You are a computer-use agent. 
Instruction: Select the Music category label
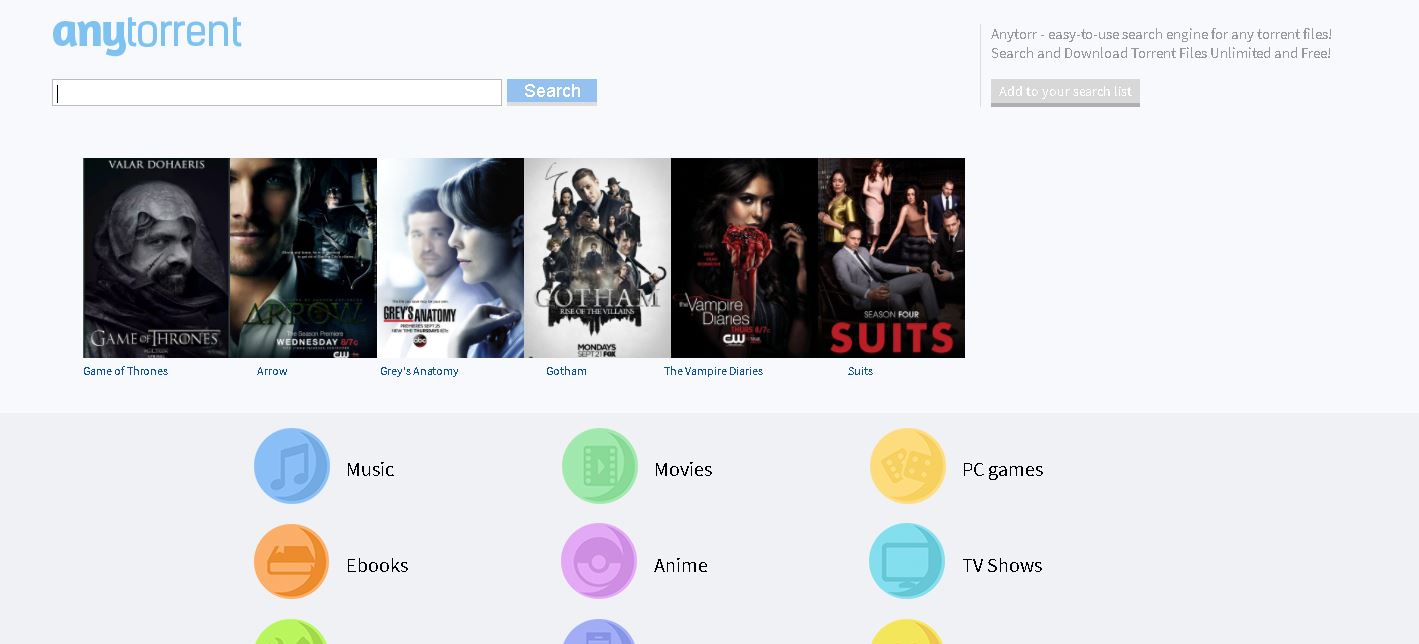pos(370,469)
